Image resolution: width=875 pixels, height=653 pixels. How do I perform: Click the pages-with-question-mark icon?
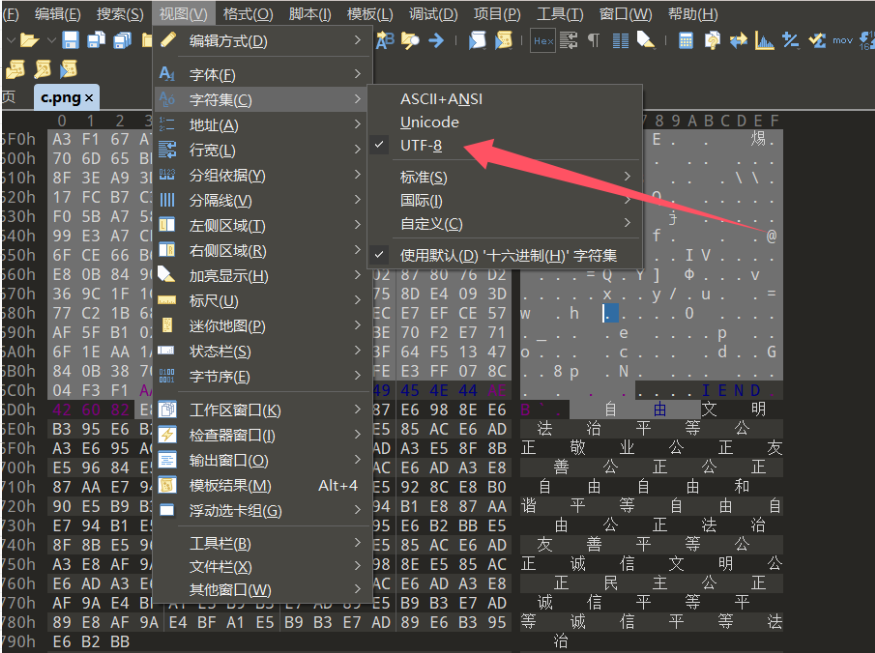712,40
